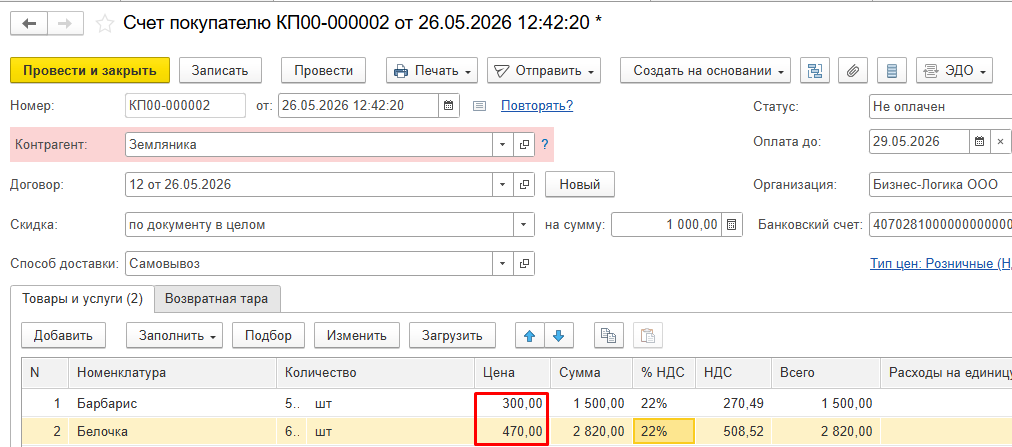The width and height of the screenshot is (1012, 447).
Task: Open Тип цен: Розничные link
Action: pyautogui.click(x=941, y=263)
